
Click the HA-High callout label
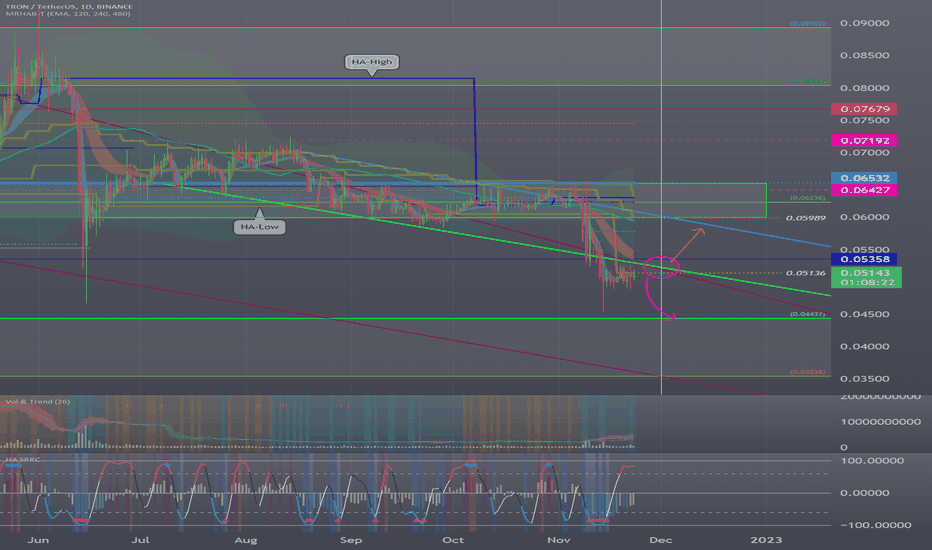tap(371, 62)
